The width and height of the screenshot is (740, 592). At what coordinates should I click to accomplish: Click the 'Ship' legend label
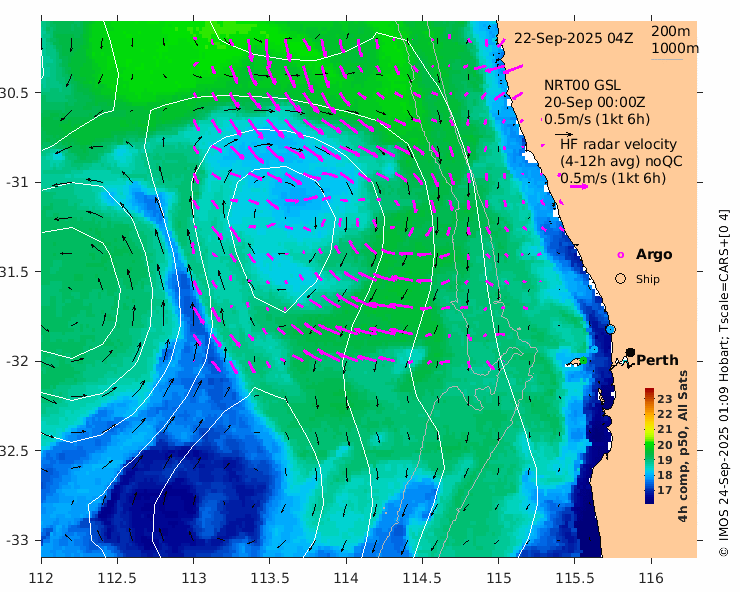pos(648,279)
